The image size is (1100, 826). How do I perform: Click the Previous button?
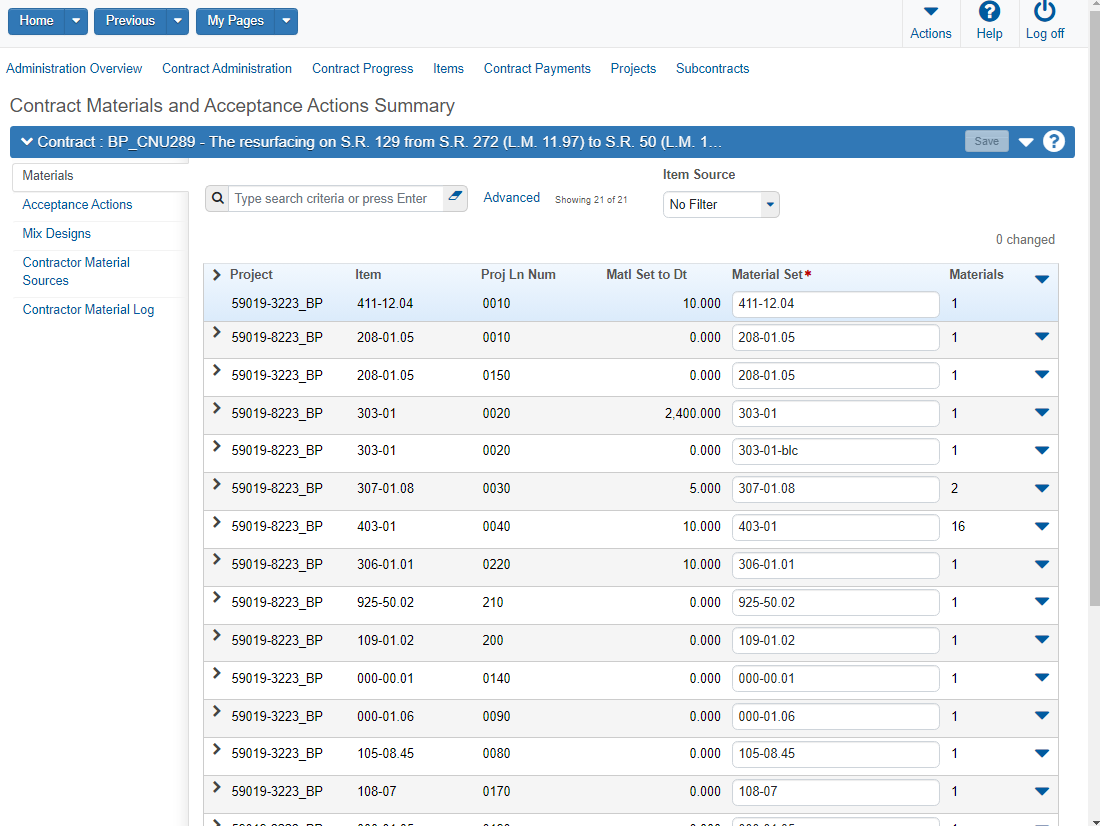(130, 21)
